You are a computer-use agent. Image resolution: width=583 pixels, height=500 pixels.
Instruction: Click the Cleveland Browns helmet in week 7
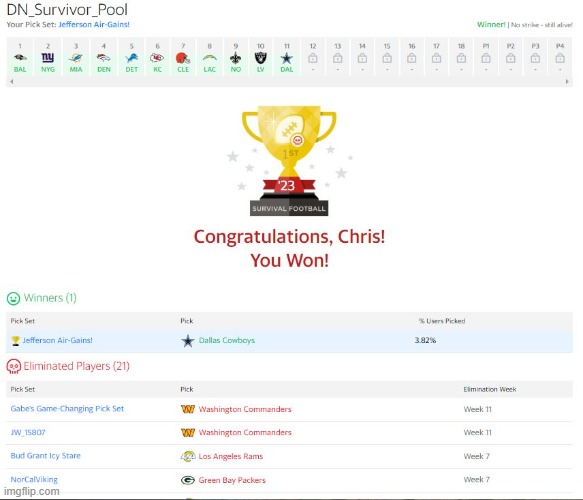coord(183,58)
